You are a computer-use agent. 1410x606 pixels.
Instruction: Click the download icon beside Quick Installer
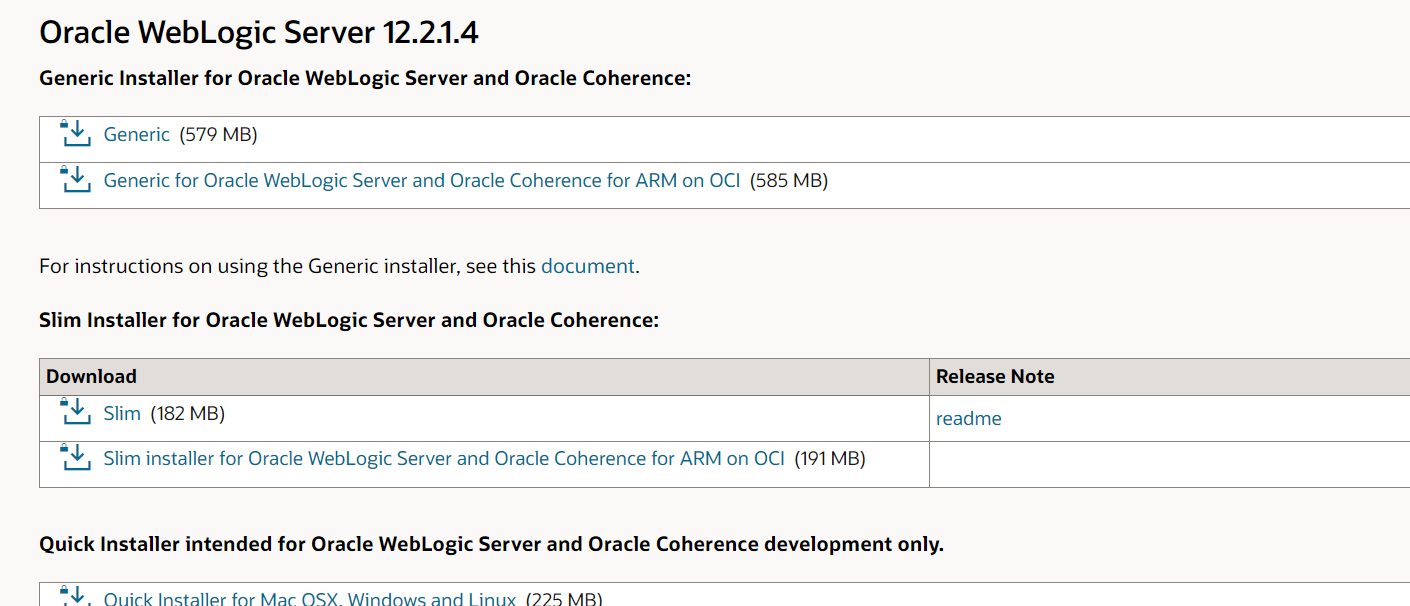(76, 596)
